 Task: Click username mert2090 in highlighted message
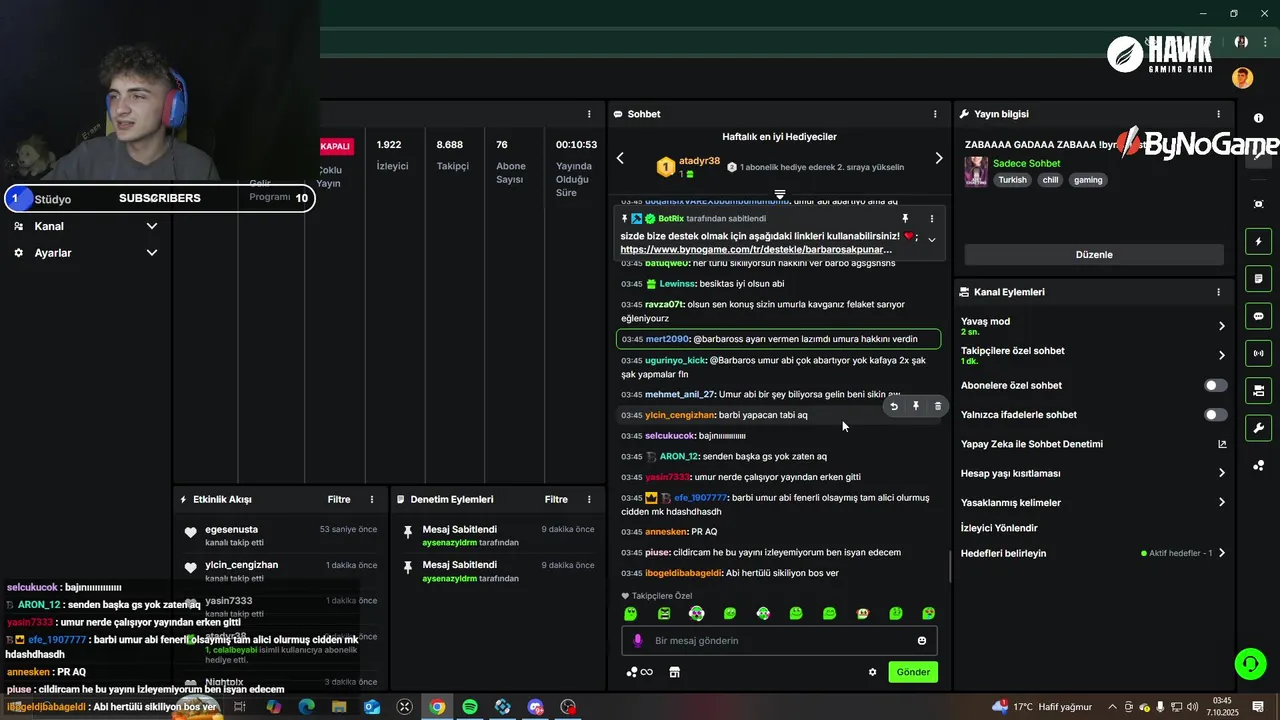click(668, 339)
